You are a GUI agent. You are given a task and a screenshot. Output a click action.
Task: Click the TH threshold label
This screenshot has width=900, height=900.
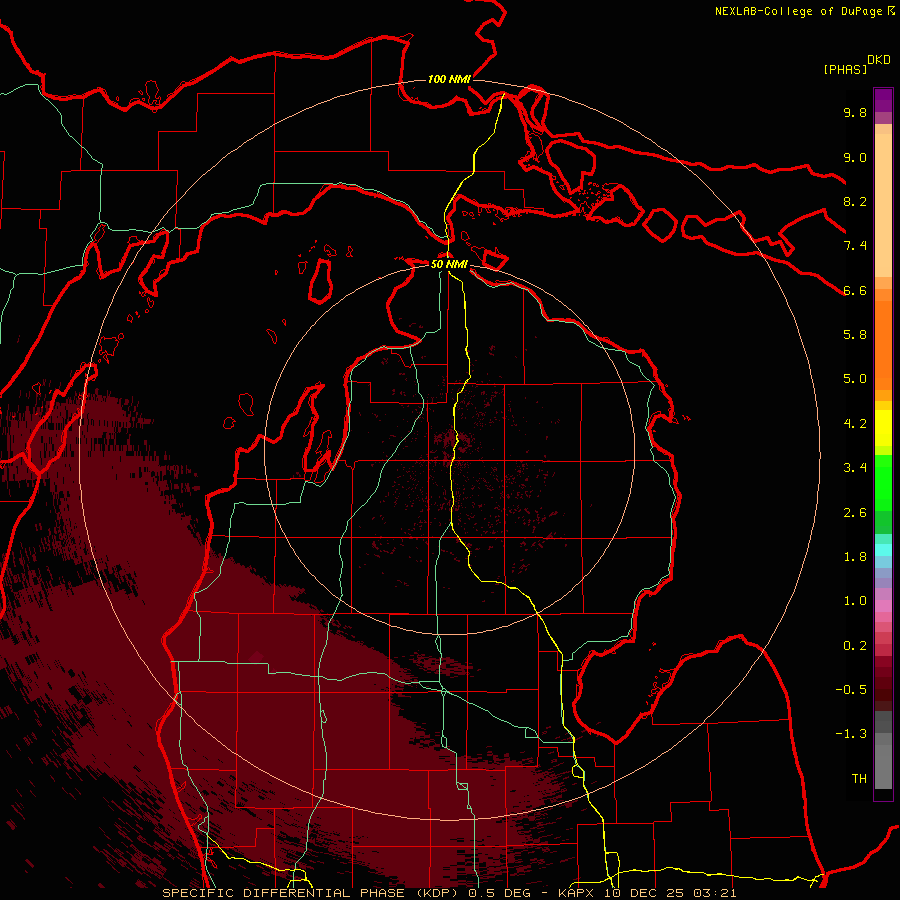click(859, 779)
